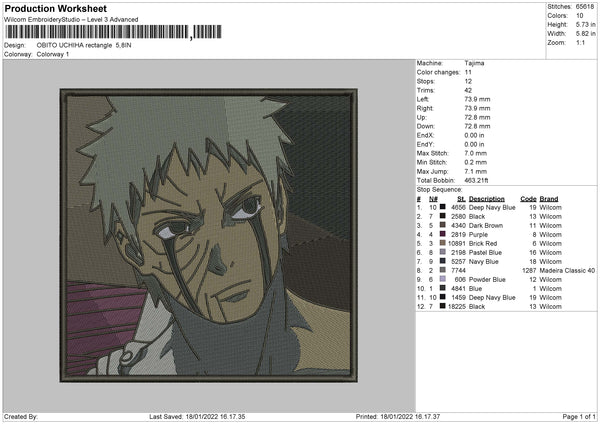Select the code 1287 in row 8
Viewport: 600px width, 424px height.
pyautogui.click(x=529, y=271)
